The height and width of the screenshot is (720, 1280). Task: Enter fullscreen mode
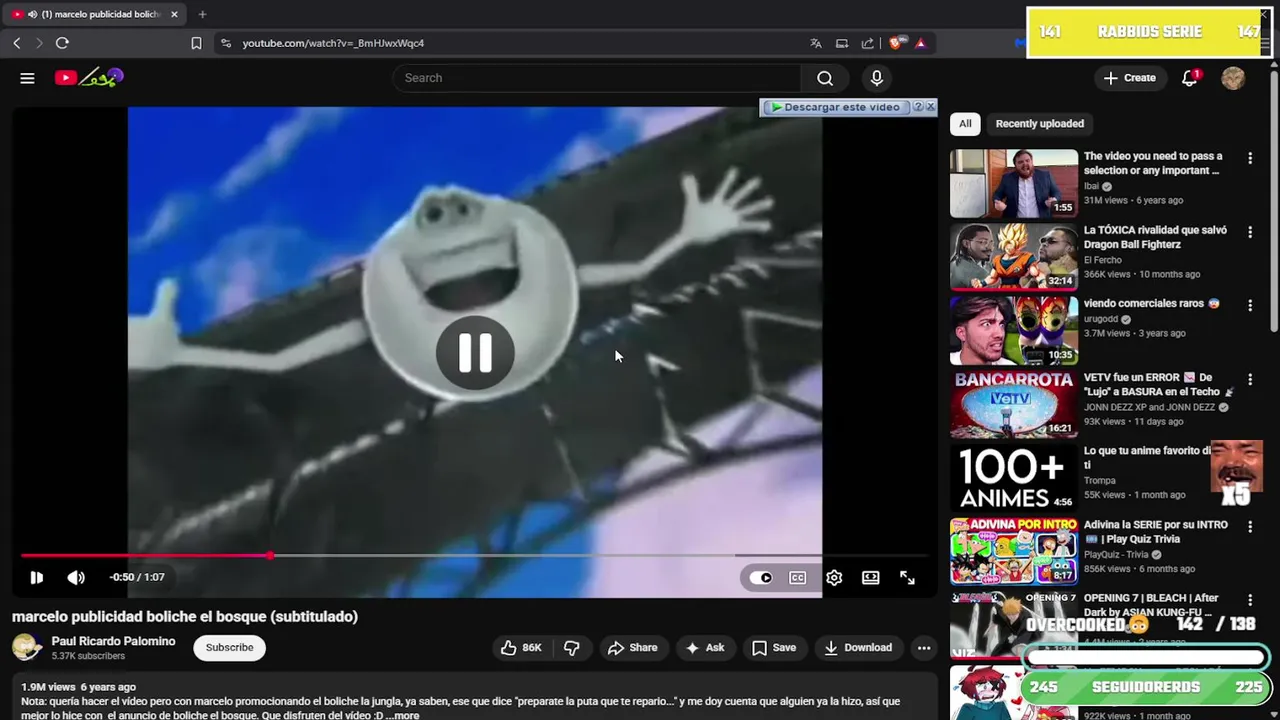907,577
